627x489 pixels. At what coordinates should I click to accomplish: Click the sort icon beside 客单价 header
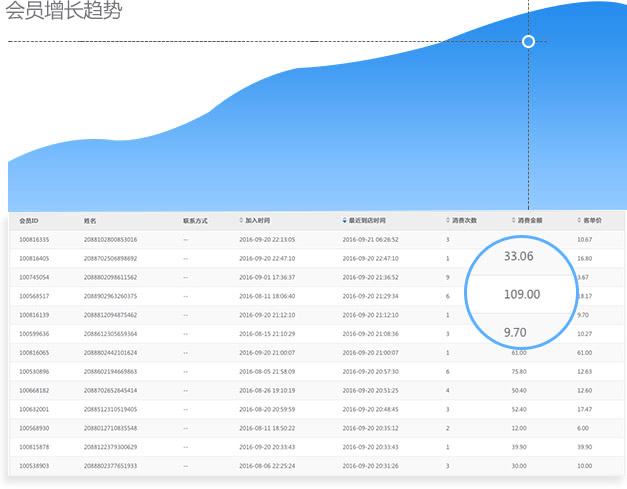coord(579,220)
